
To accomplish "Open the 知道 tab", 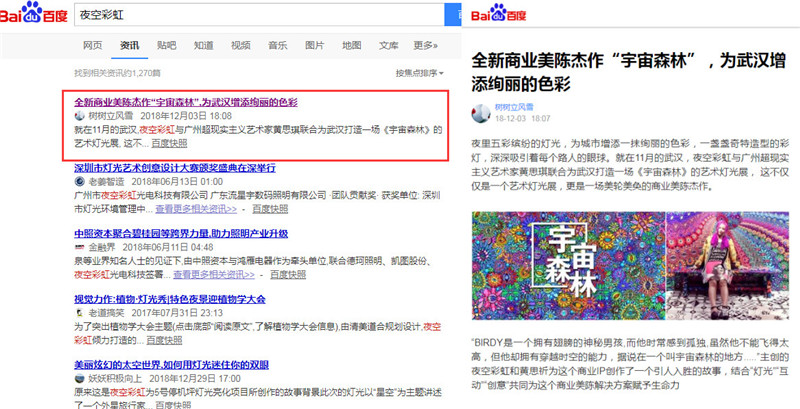I will coord(203,45).
